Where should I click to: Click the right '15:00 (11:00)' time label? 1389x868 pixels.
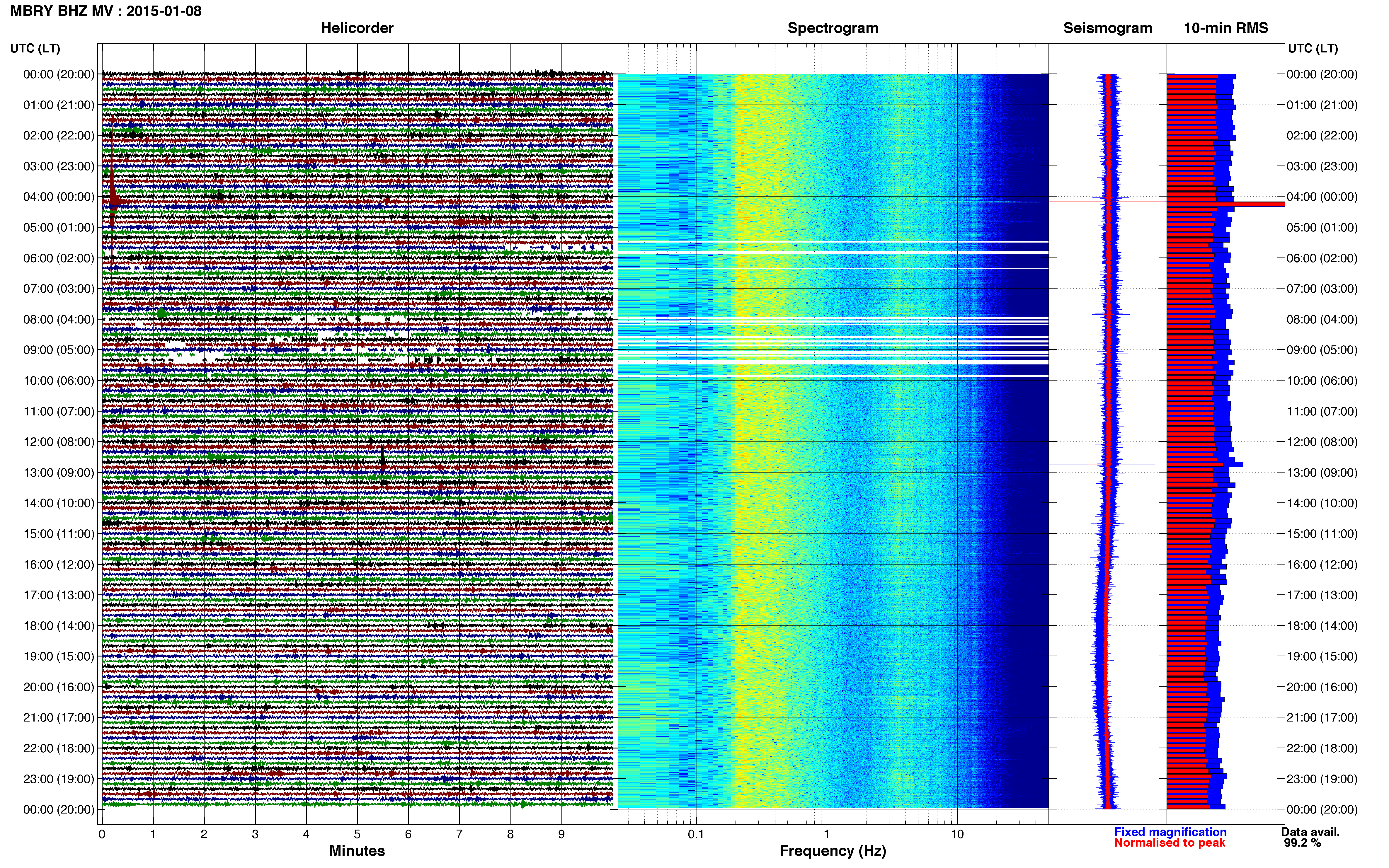pyautogui.click(x=1322, y=534)
